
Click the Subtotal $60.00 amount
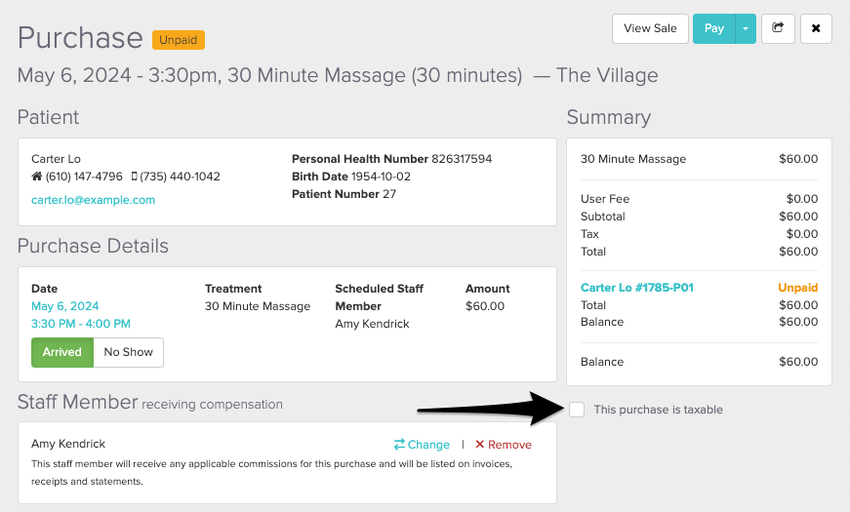(x=799, y=216)
